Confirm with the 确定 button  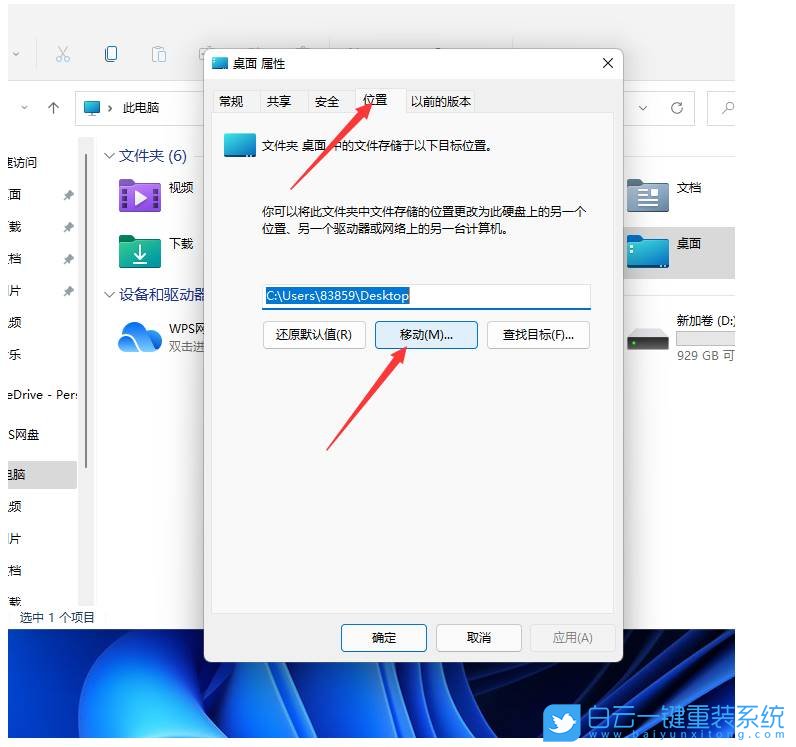click(x=383, y=638)
